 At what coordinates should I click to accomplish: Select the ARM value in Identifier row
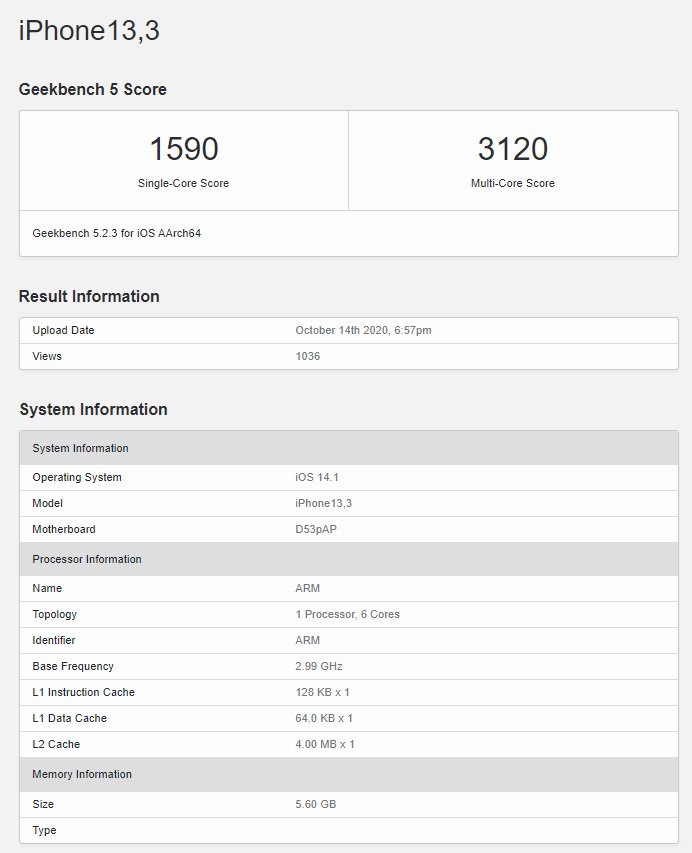[307, 640]
